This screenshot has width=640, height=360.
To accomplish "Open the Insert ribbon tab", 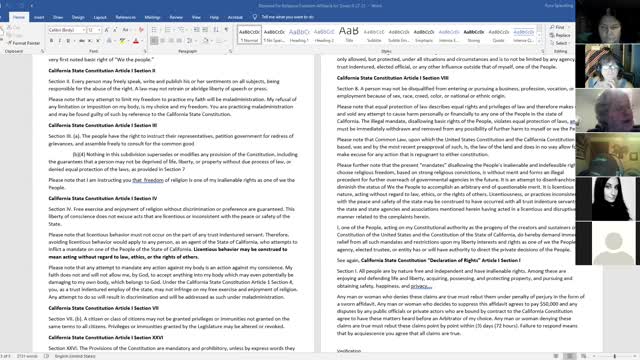I will 39,17.
